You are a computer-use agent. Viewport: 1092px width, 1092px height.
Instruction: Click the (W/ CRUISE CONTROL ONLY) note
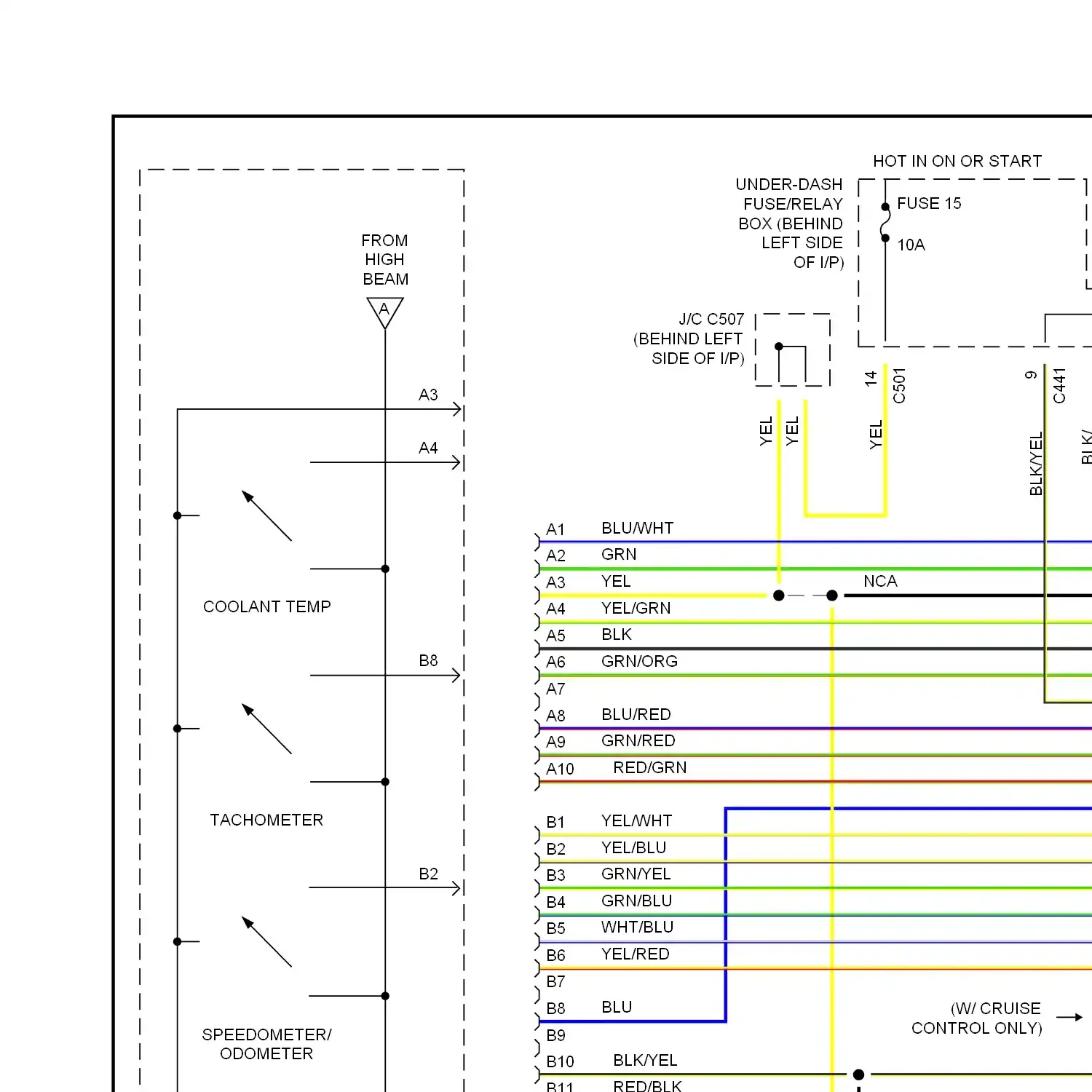coord(977,1018)
